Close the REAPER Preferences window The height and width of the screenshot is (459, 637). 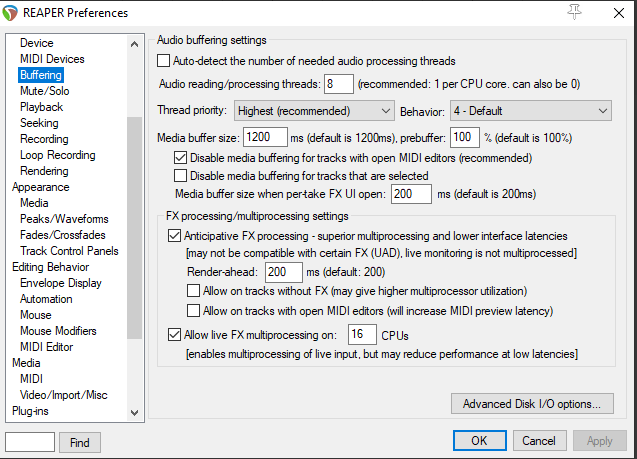[x=619, y=13]
